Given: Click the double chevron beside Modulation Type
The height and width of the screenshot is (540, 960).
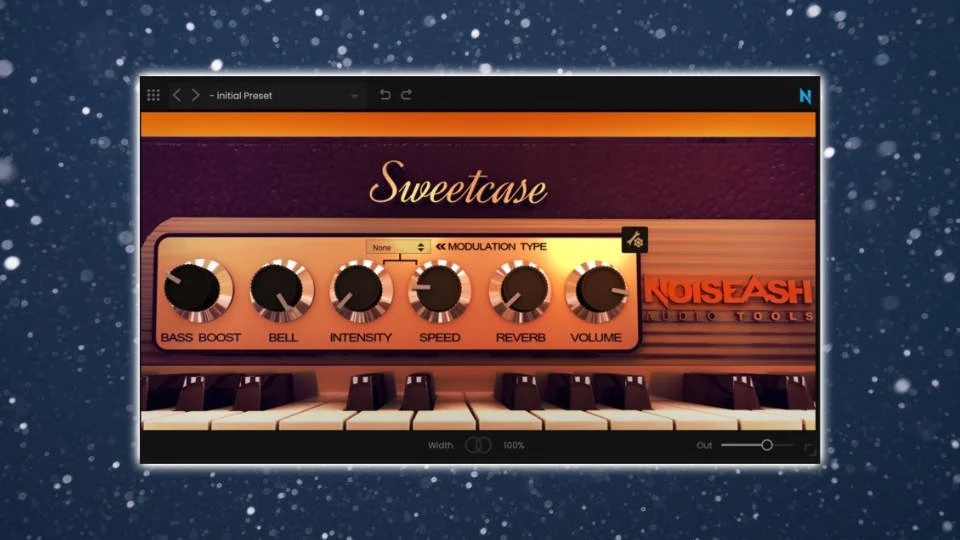Looking at the screenshot, I should pyautogui.click(x=440, y=246).
